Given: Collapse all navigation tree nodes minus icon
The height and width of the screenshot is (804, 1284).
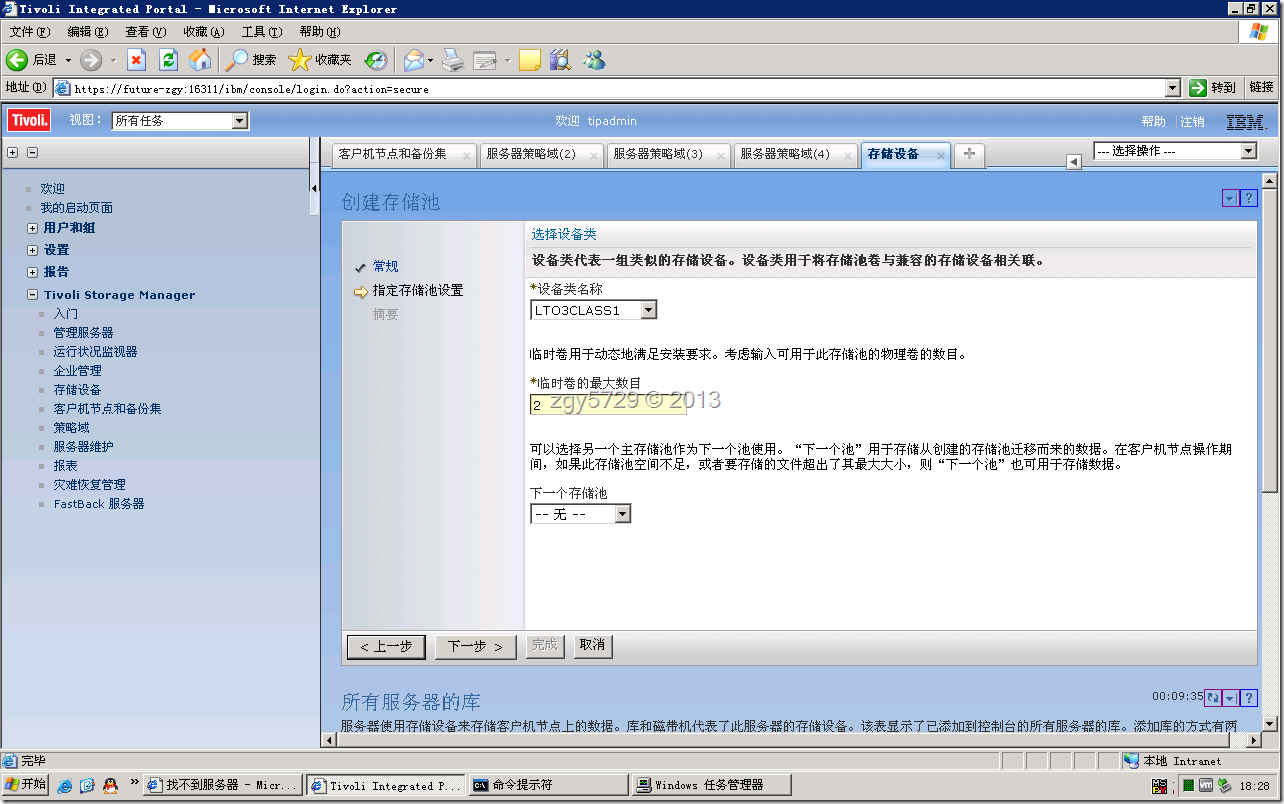Looking at the screenshot, I should (x=32, y=153).
